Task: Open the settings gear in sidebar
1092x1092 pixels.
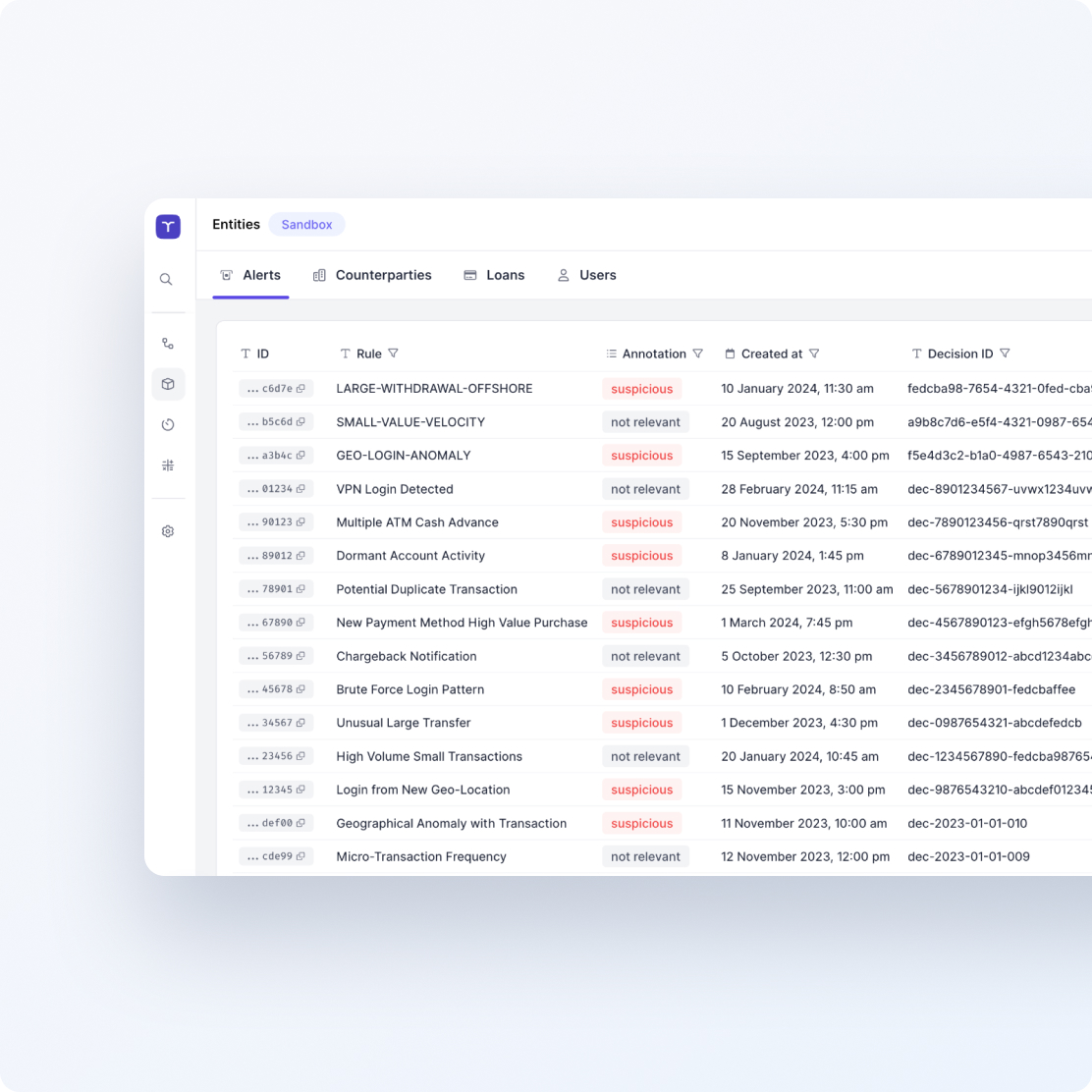Action: pyautogui.click(x=168, y=531)
